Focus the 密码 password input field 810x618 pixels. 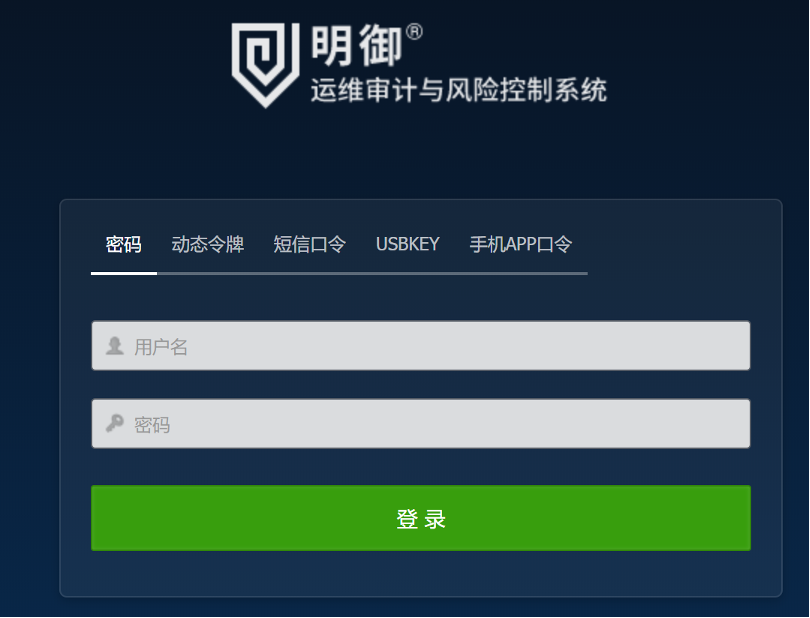coord(420,423)
